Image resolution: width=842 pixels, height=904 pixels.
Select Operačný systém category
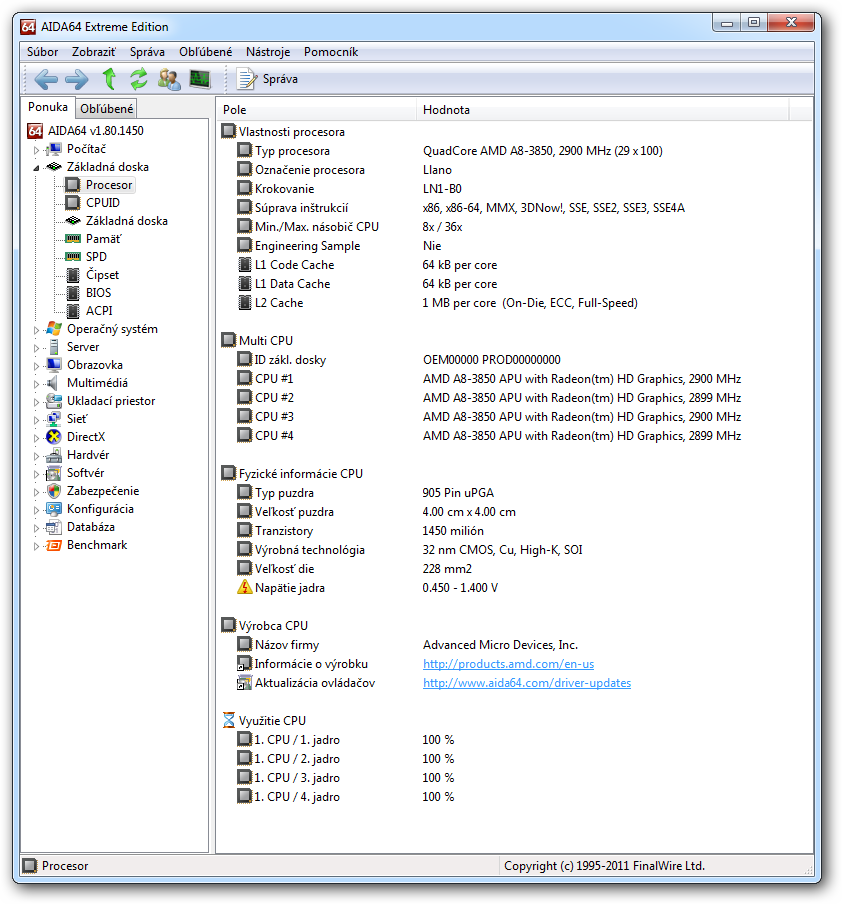tap(112, 329)
